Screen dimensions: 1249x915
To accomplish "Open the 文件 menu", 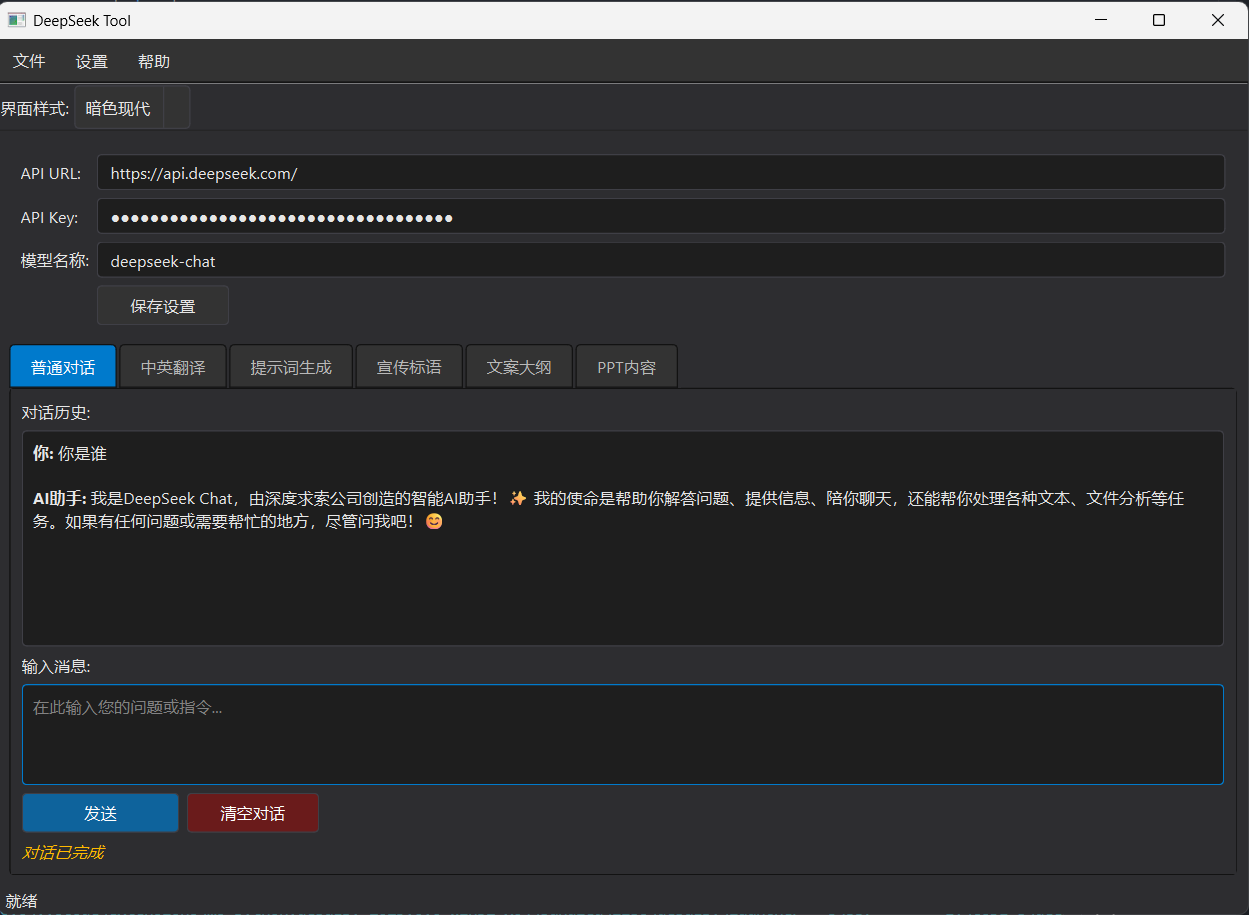I will tap(29, 62).
